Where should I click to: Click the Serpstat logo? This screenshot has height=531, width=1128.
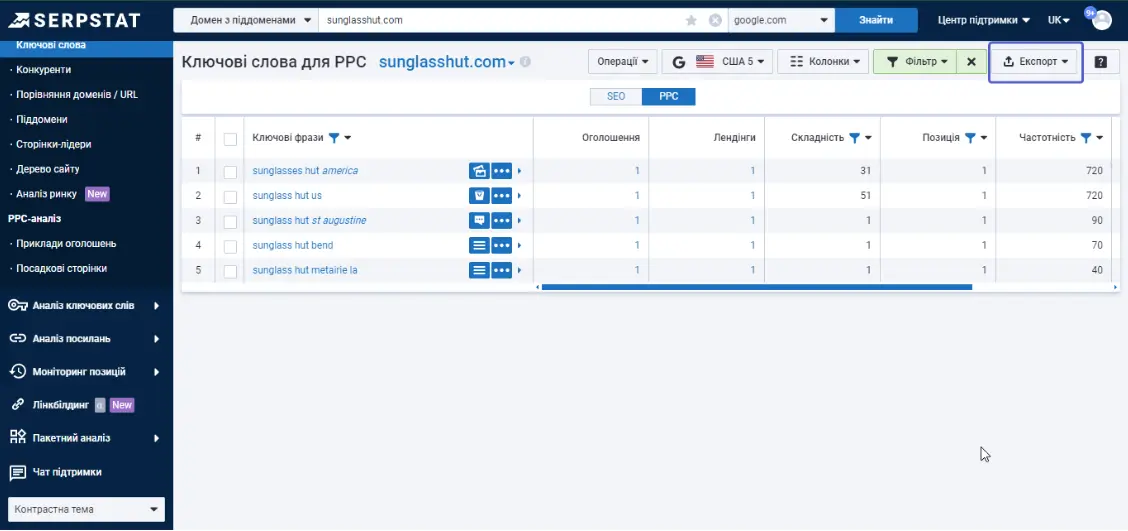pyautogui.click(x=73, y=20)
